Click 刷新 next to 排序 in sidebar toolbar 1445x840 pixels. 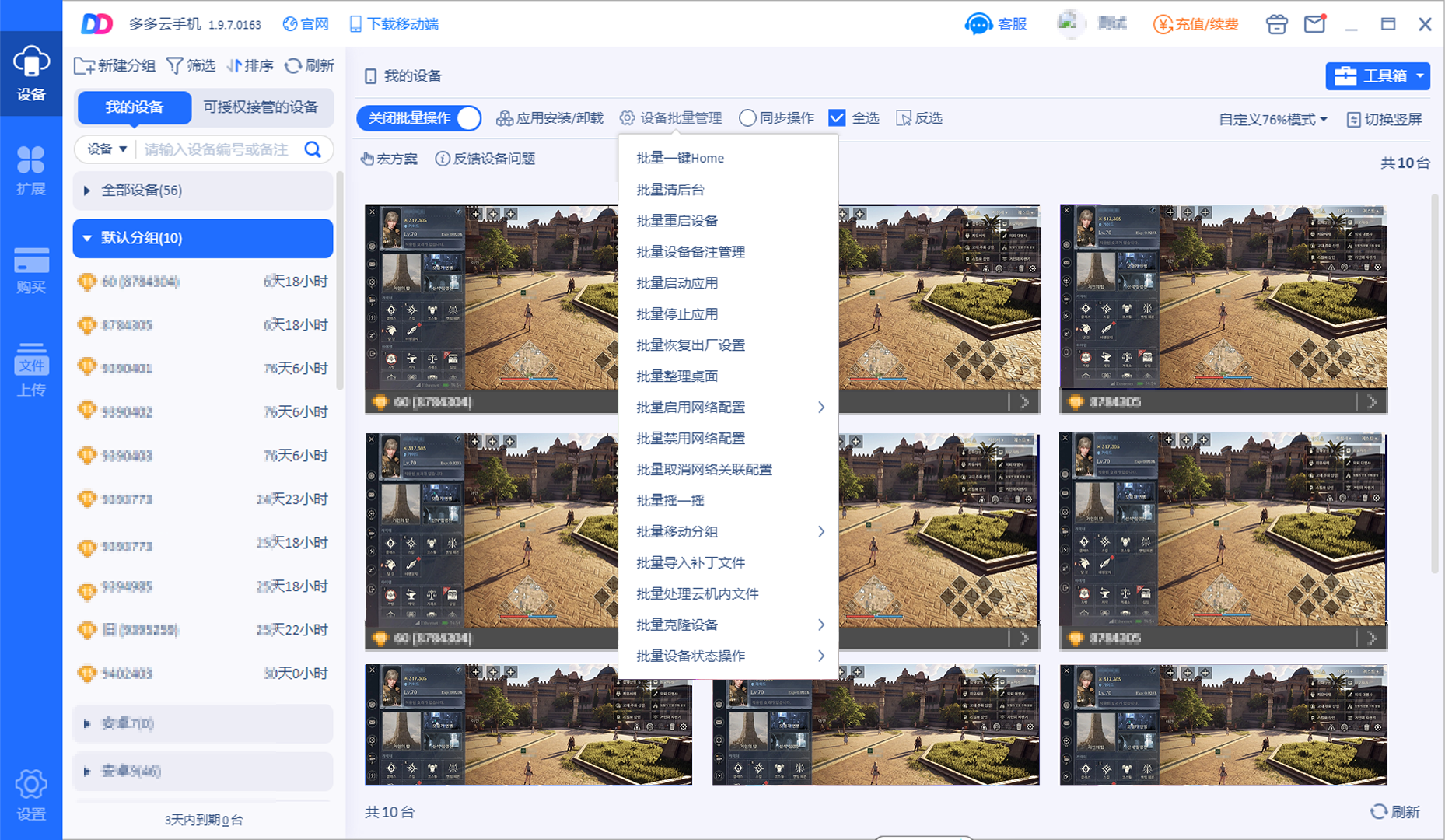point(310,66)
